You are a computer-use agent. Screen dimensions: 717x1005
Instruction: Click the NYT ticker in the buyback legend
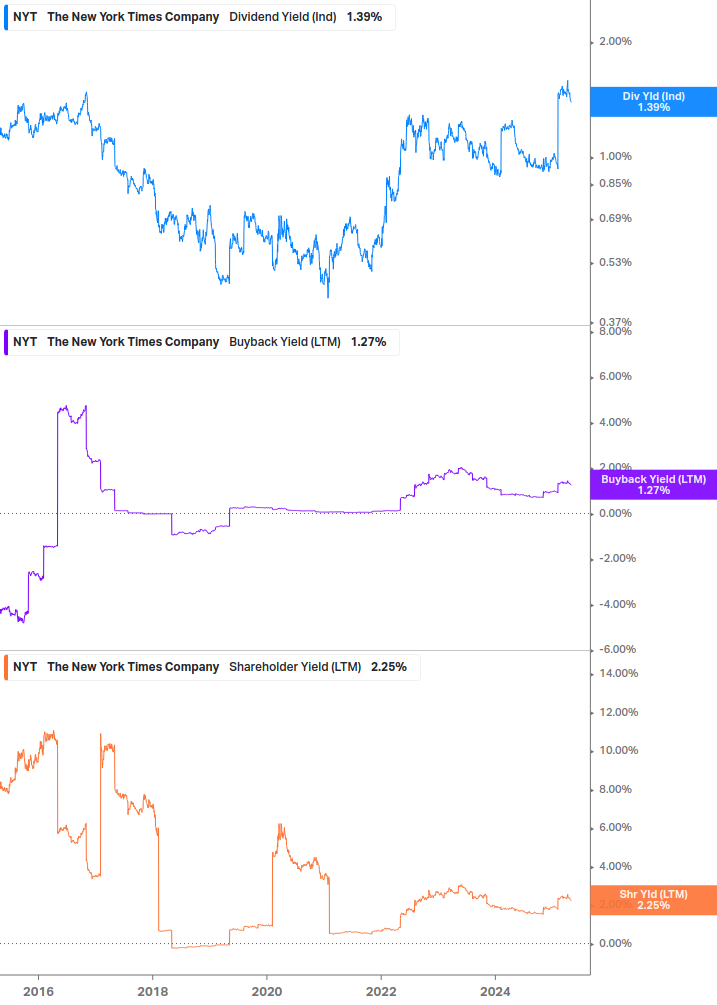click(x=25, y=342)
